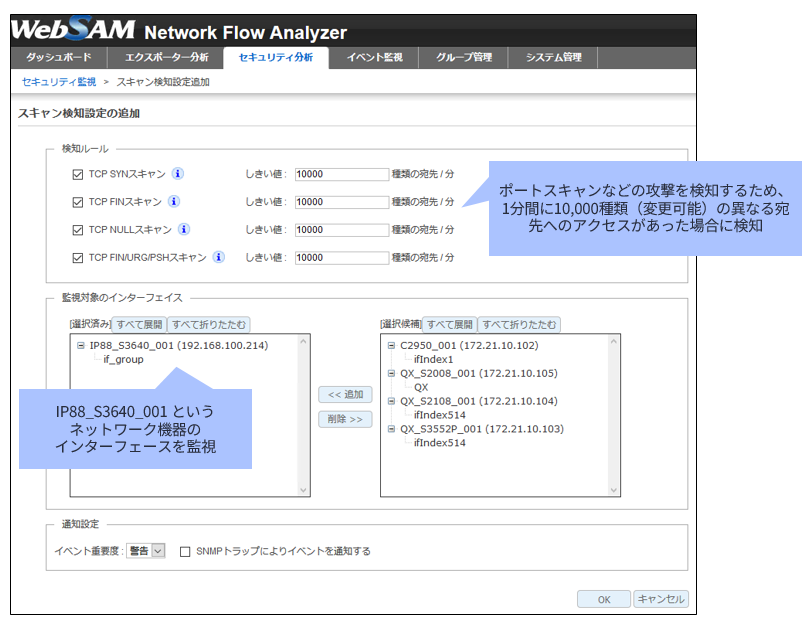The width and height of the screenshot is (812, 640).
Task: Click info icon beside TCP NULLスキャン
Action: click(184, 229)
